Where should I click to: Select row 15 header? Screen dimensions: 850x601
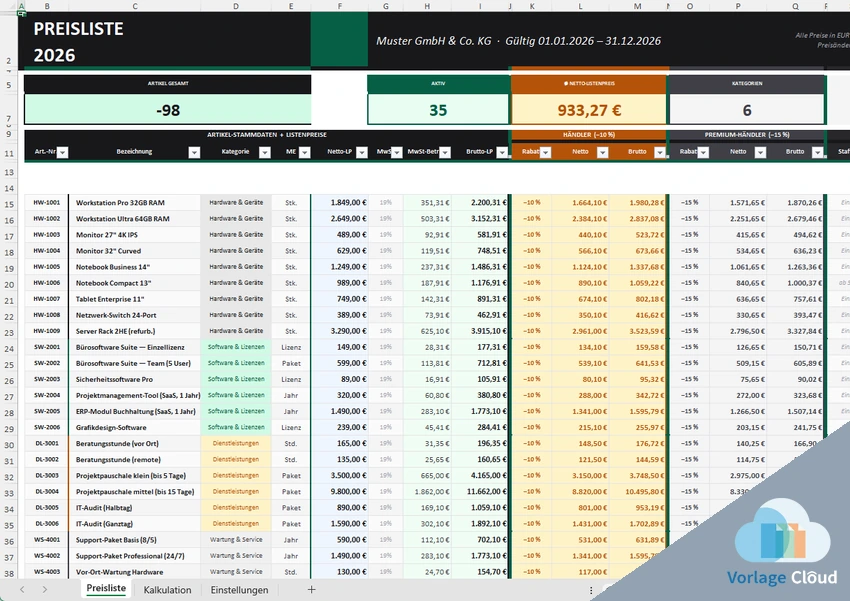point(9,204)
